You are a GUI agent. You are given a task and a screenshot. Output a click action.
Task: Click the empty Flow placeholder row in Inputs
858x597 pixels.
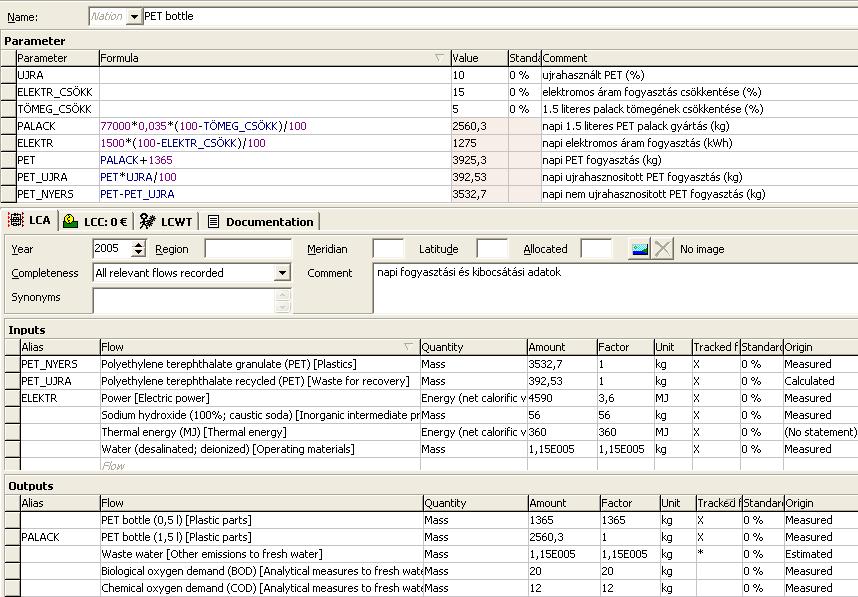click(259, 466)
